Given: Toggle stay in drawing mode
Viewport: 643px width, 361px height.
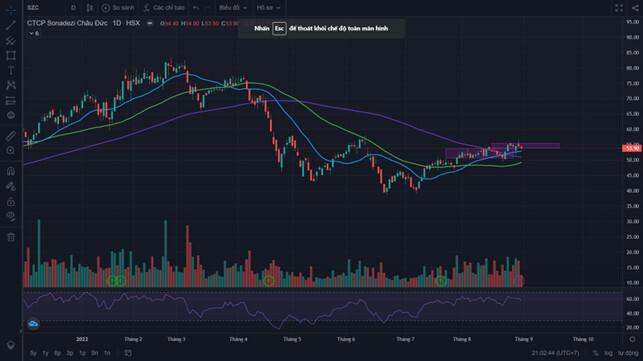Looking at the screenshot, I should [11, 186].
